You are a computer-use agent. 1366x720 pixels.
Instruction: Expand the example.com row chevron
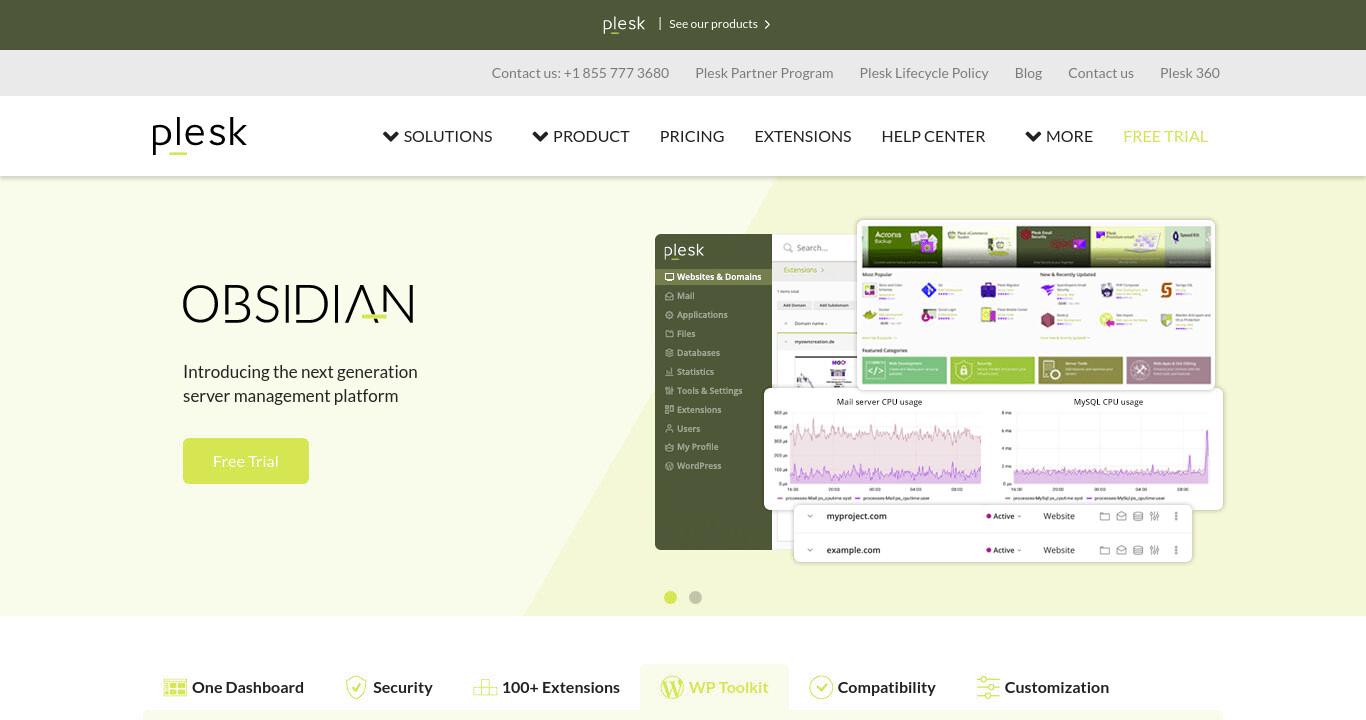tap(810, 550)
